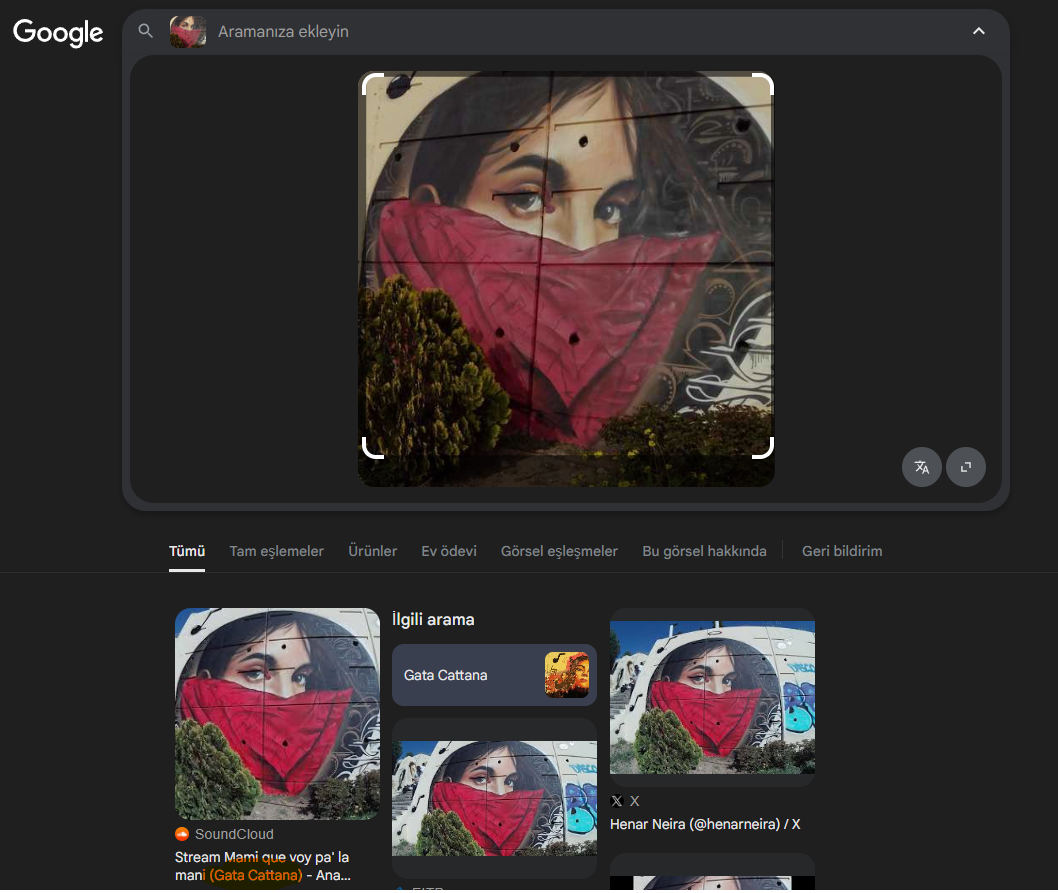Screen dimensions: 1058x893
Task: Click the X result mural thumbnail
Action: pyautogui.click(x=712, y=697)
